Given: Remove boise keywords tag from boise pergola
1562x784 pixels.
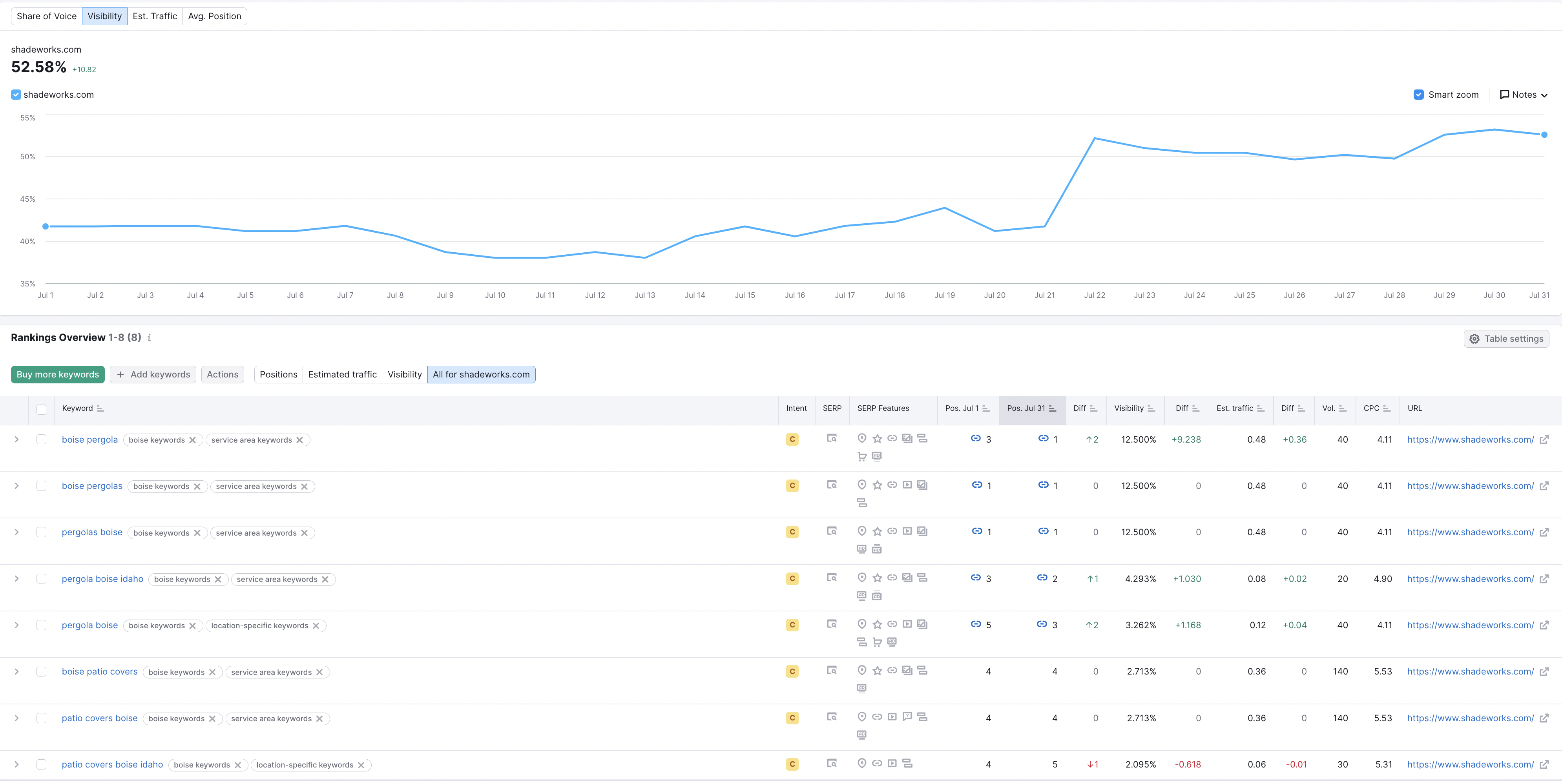Looking at the screenshot, I should (x=192, y=440).
